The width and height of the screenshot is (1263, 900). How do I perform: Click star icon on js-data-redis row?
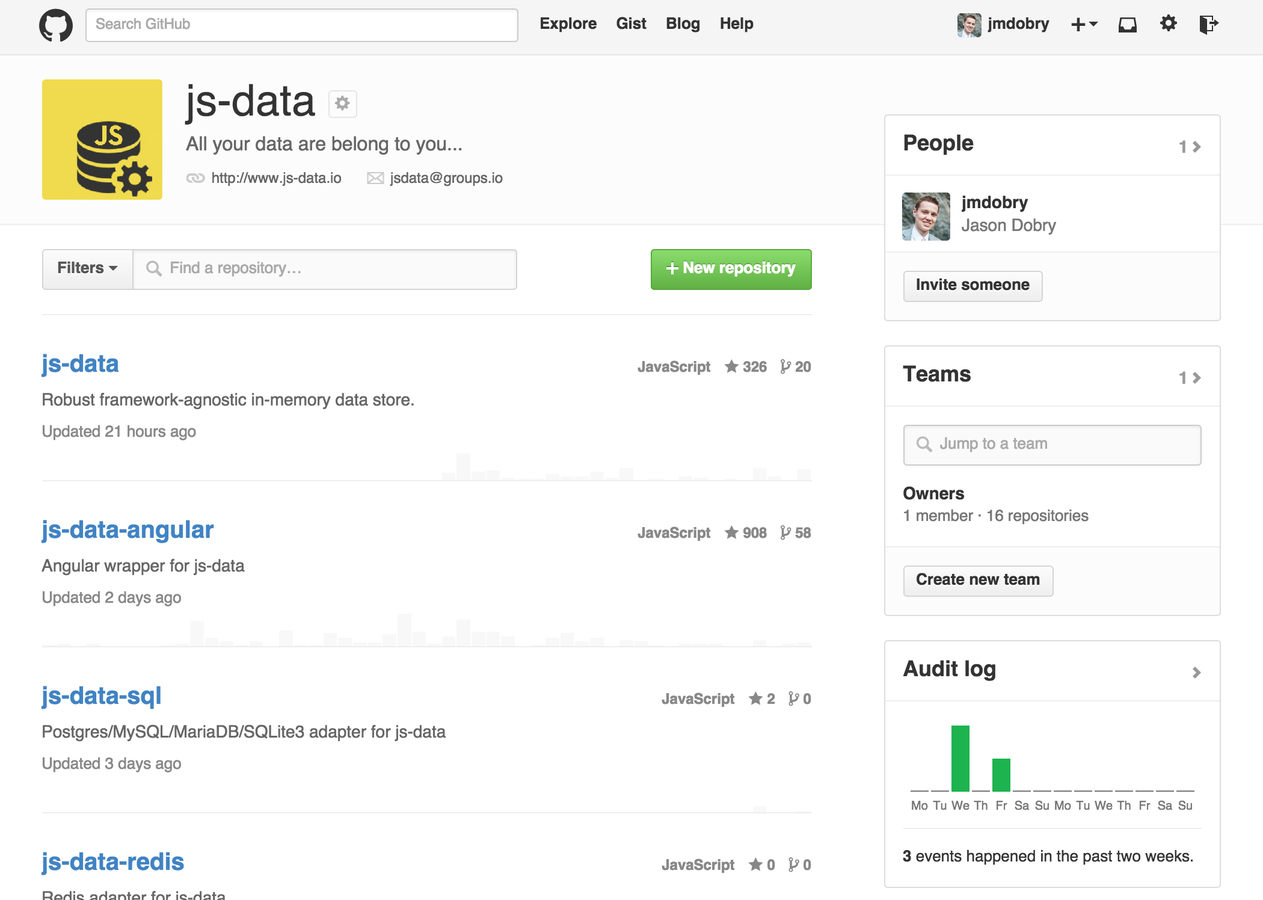click(756, 865)
